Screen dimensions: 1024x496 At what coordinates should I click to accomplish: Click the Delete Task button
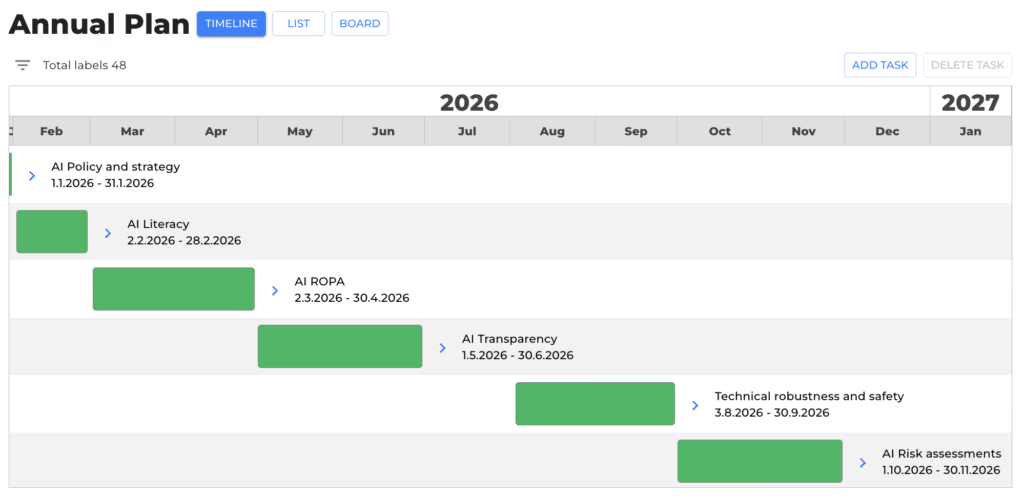(x=967, y=65)
